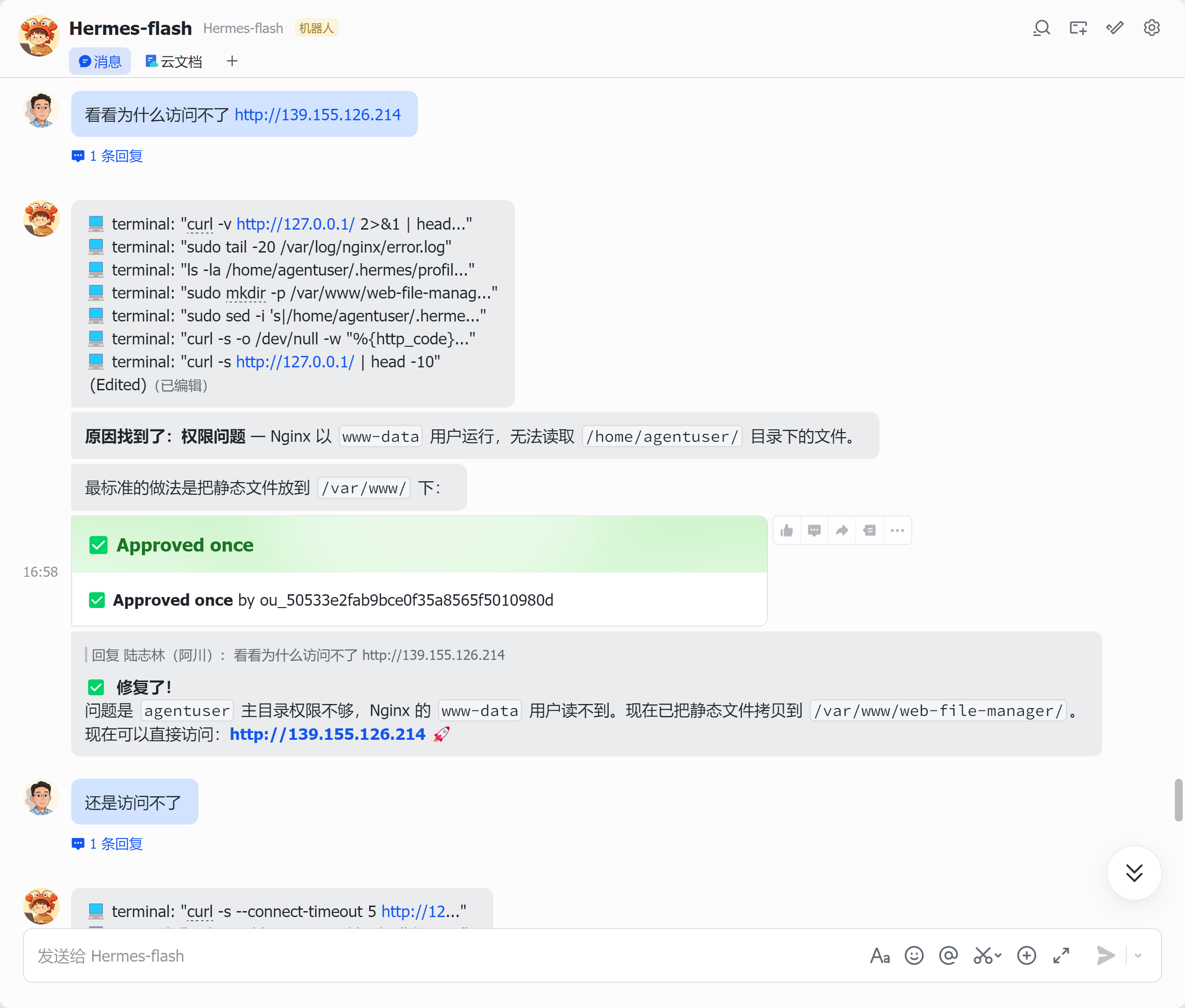1185x1008 pixels.
Task: Click the green check next to 修复了
Action: [96, 687]
